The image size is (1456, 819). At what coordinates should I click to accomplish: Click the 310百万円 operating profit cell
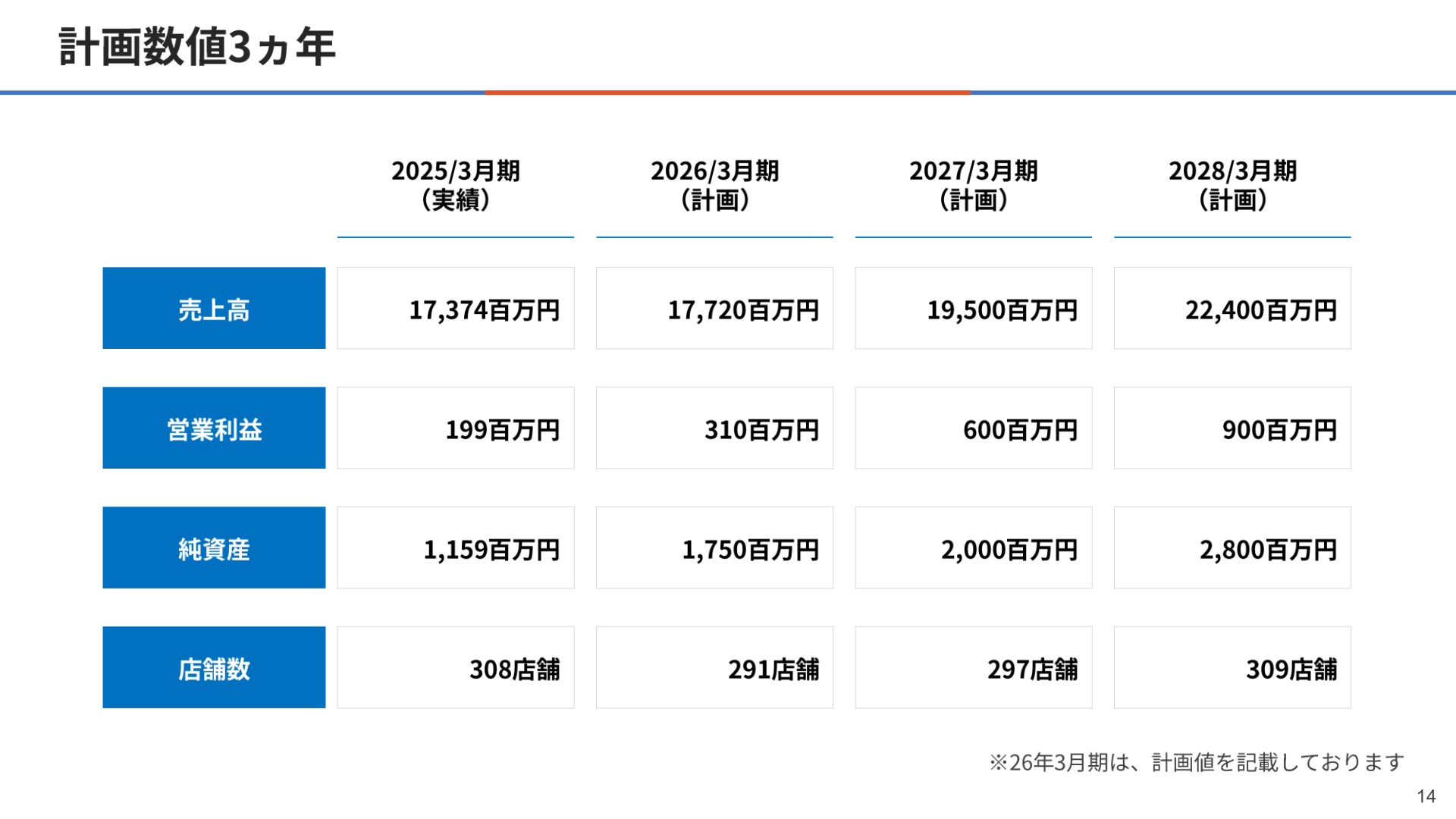(714, 428)
